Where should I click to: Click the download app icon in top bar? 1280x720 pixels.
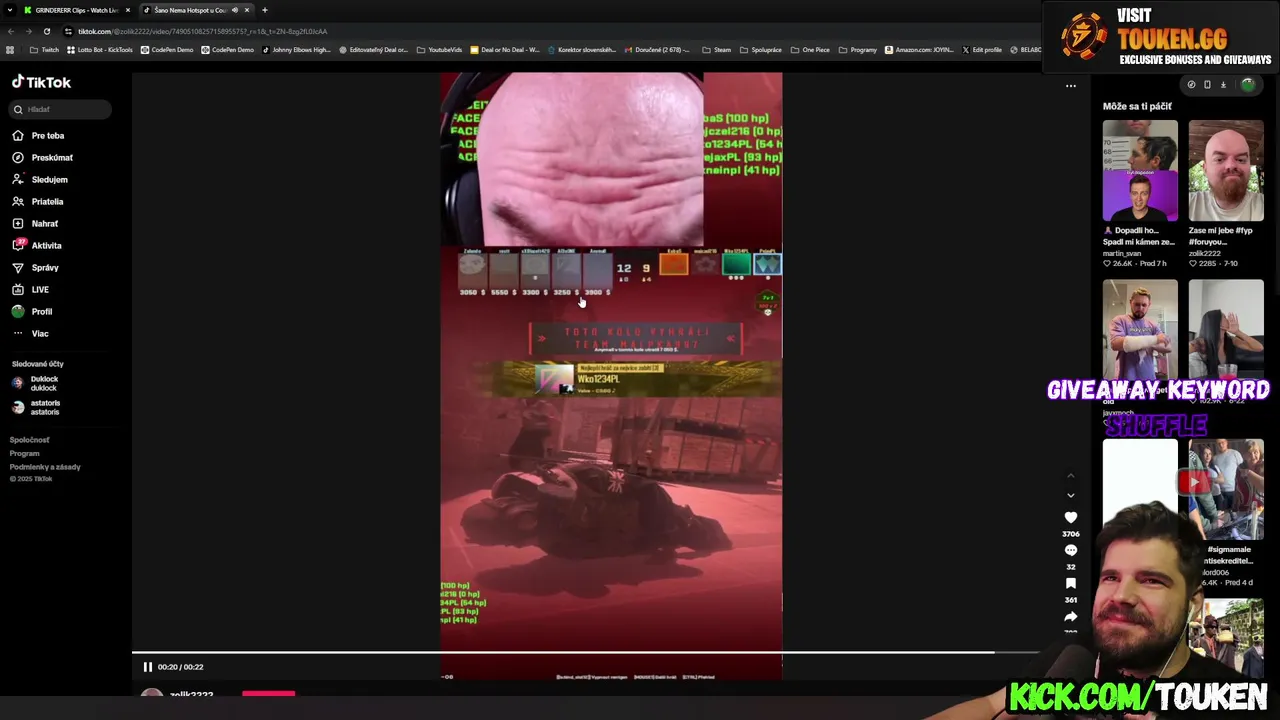(x=1222, y=85)
